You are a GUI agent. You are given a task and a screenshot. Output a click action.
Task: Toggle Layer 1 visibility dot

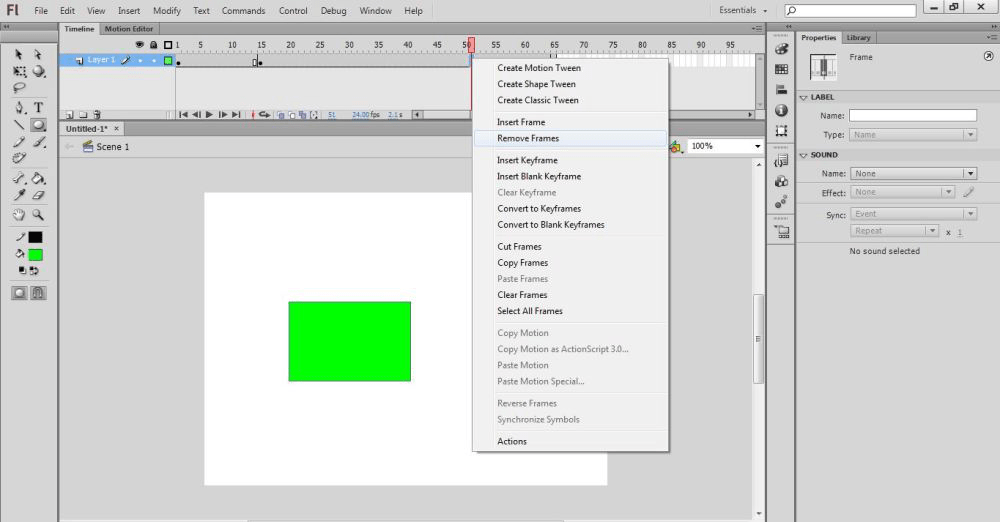(140, 61)
